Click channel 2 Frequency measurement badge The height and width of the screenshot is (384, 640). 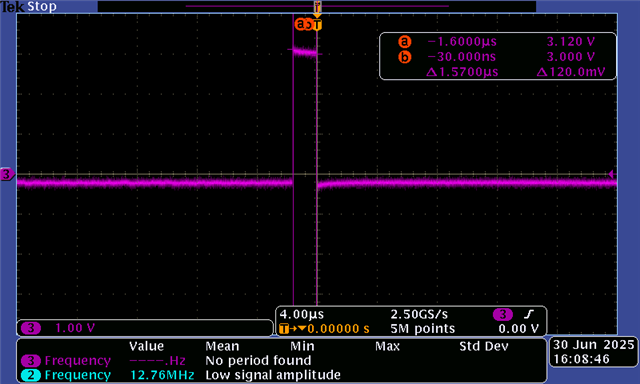(31, 375)
